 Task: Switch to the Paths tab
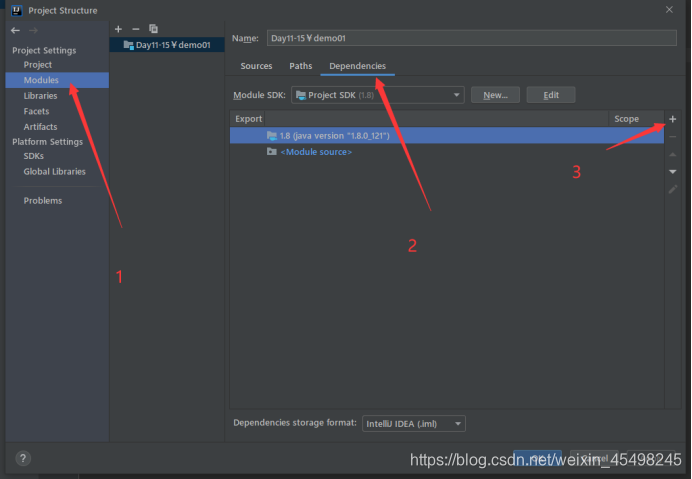click(301, 66)
